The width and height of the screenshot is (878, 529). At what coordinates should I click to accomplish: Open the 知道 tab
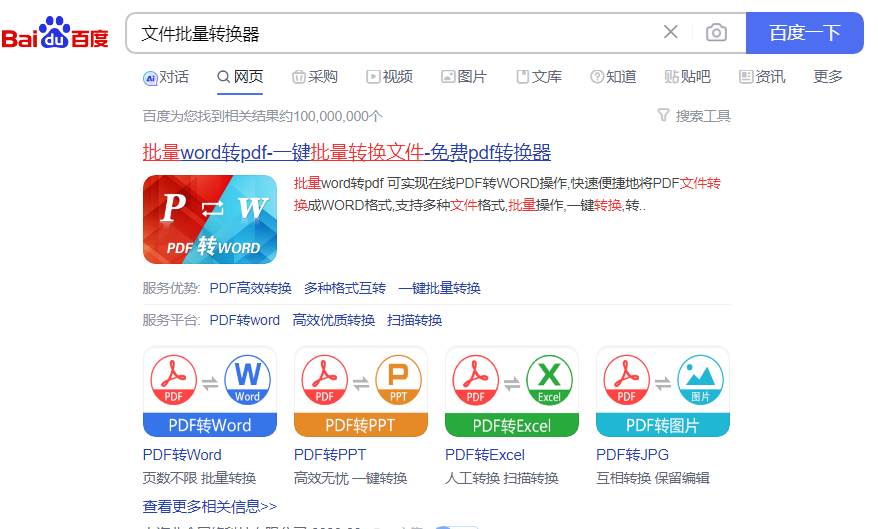613,77
